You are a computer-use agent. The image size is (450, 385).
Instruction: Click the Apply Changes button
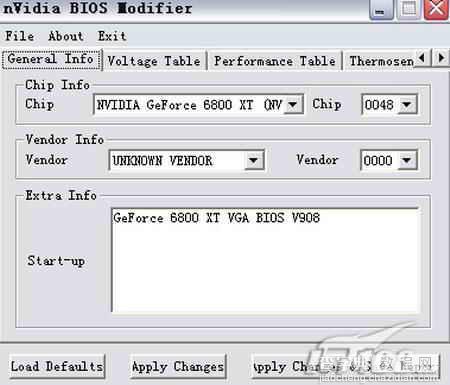coord(178,367)
